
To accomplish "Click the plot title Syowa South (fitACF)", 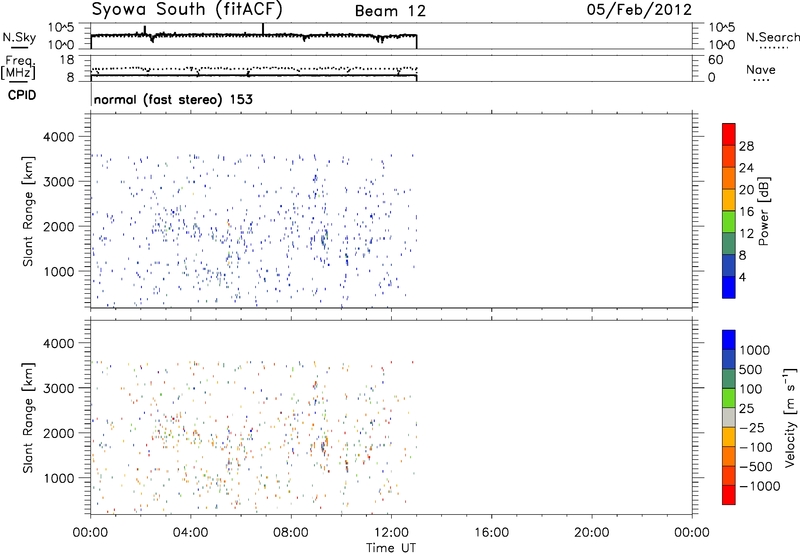I will (187, 10).
